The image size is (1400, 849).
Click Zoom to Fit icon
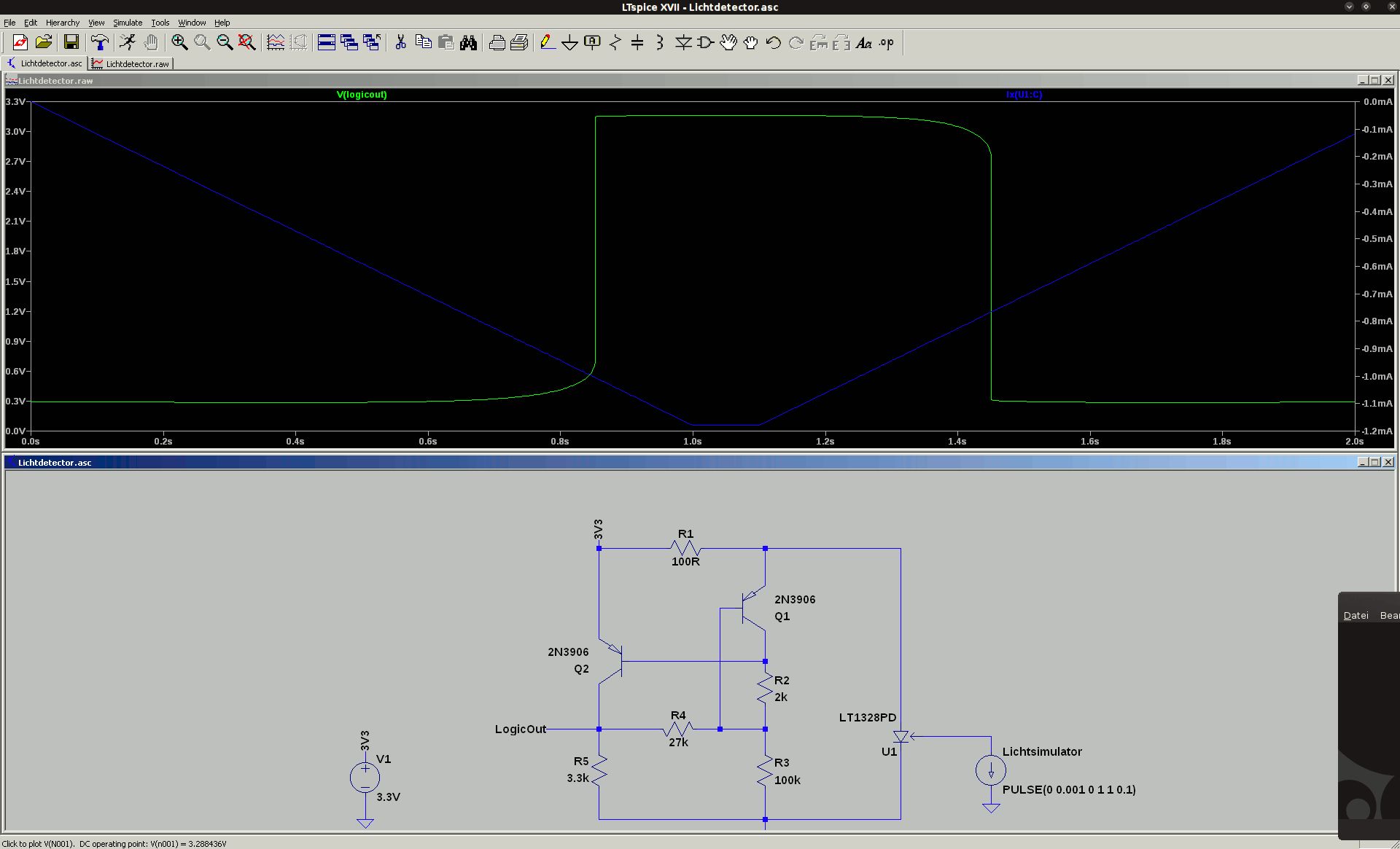click(x=246, y=42)
